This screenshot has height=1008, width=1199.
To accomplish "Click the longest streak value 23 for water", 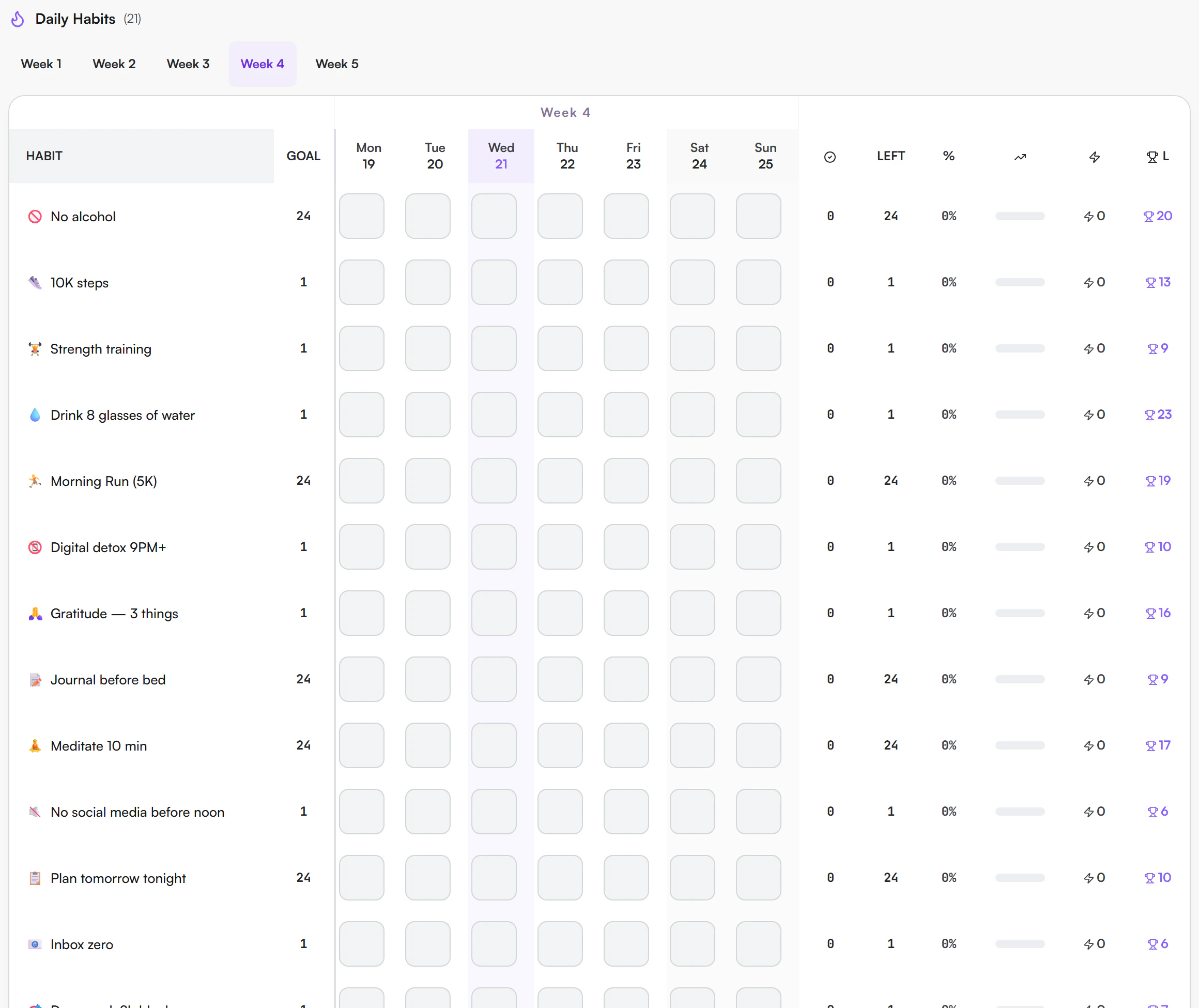I will tap(1158, 414).
